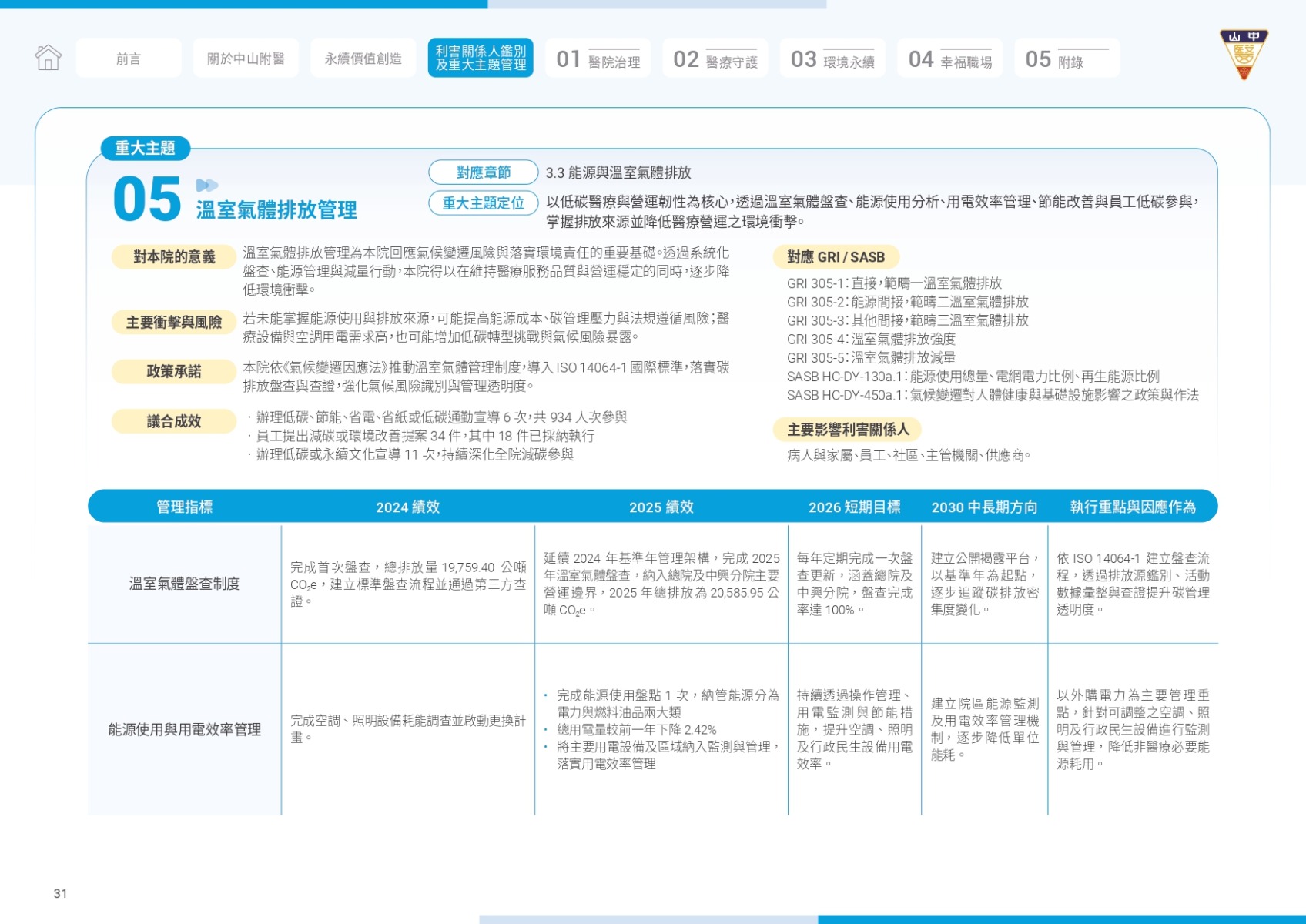The height and width of the screenshot is (924, 1306).
Task: Click the line GRI 305-3：其他間接，範疇三溫室氣體排放
Action: pos(907,320)
